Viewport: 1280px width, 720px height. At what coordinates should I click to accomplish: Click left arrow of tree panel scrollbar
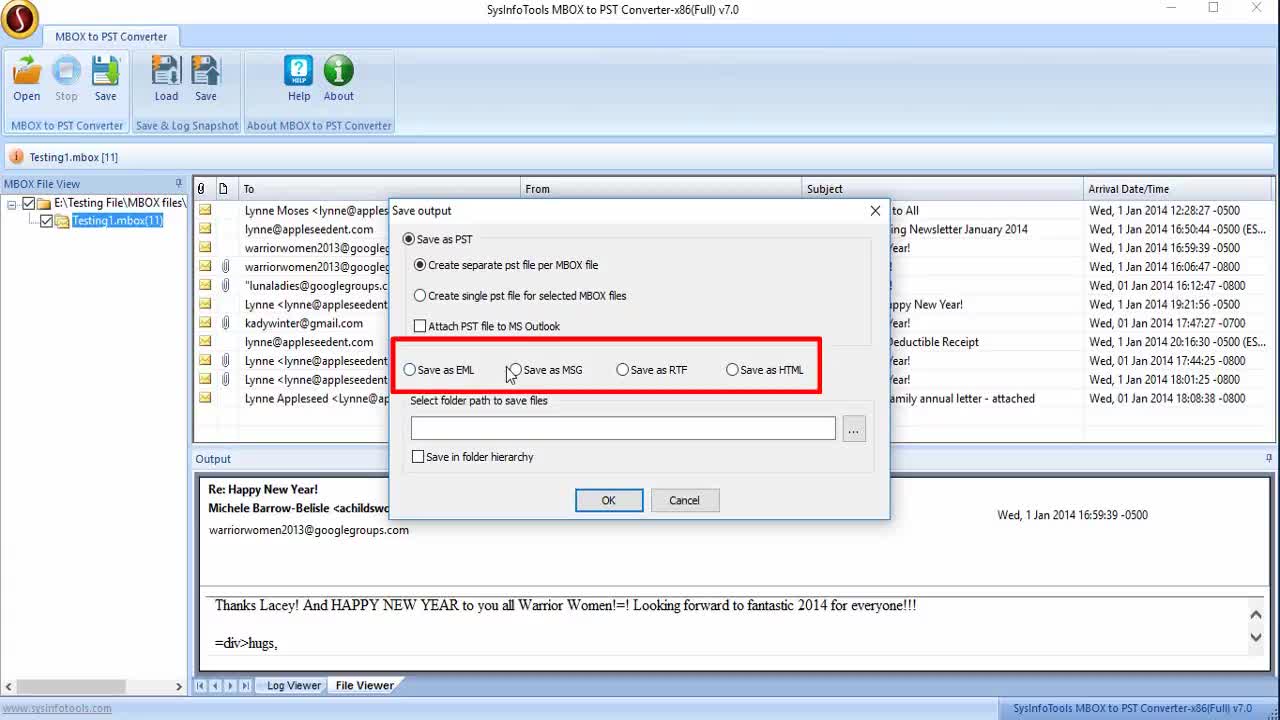(8, 687)
